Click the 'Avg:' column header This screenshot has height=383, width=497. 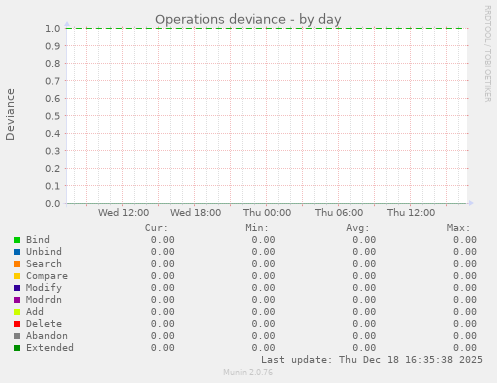[358, 228]
